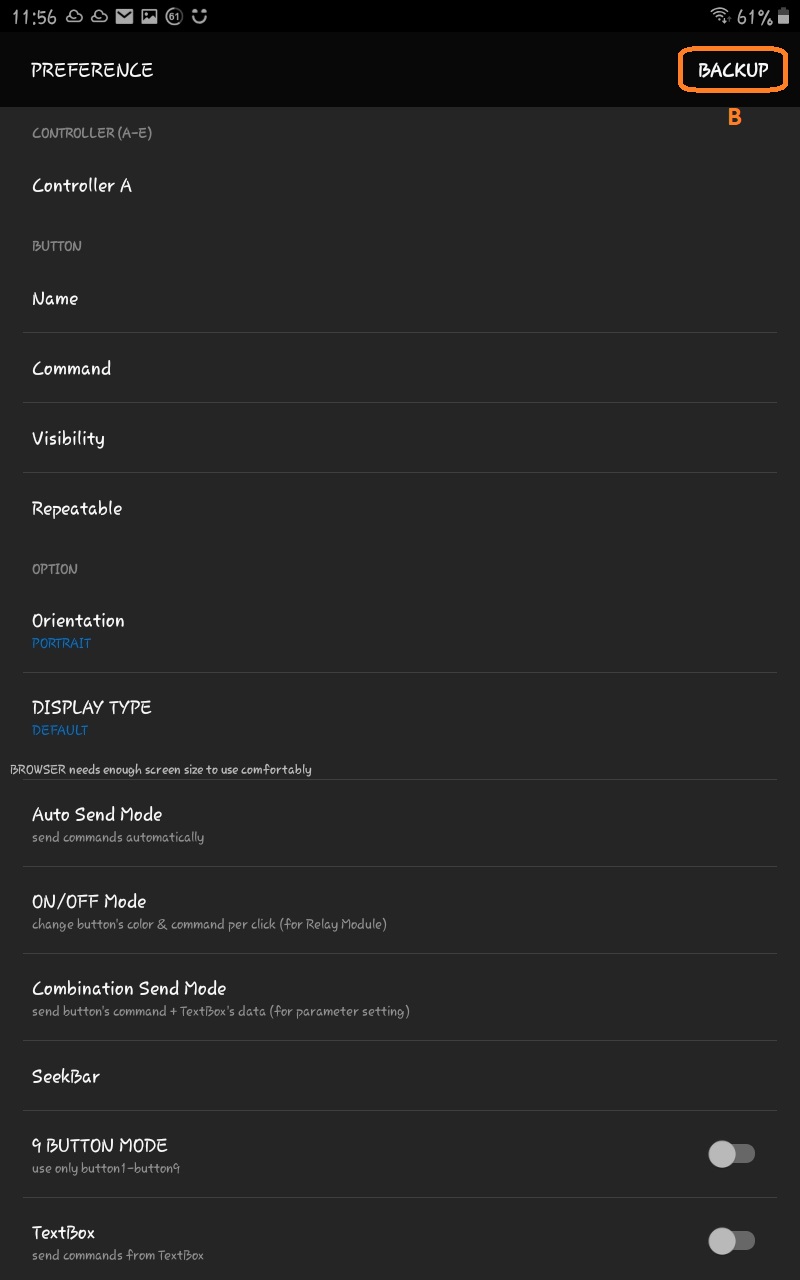Screen dimensions: 800x1280
Task: Tap the mail notification icon in status bar
Action: click(x=124, y=17)
